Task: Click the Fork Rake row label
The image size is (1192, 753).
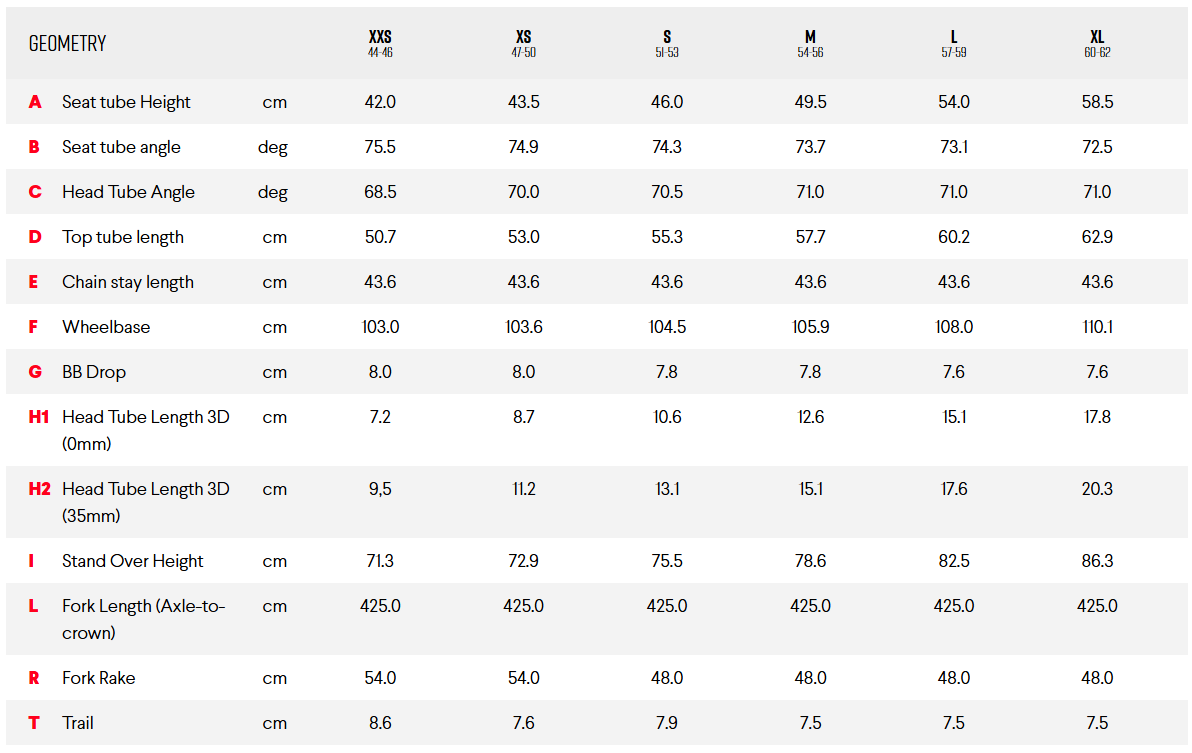Action: coord(98,678)
